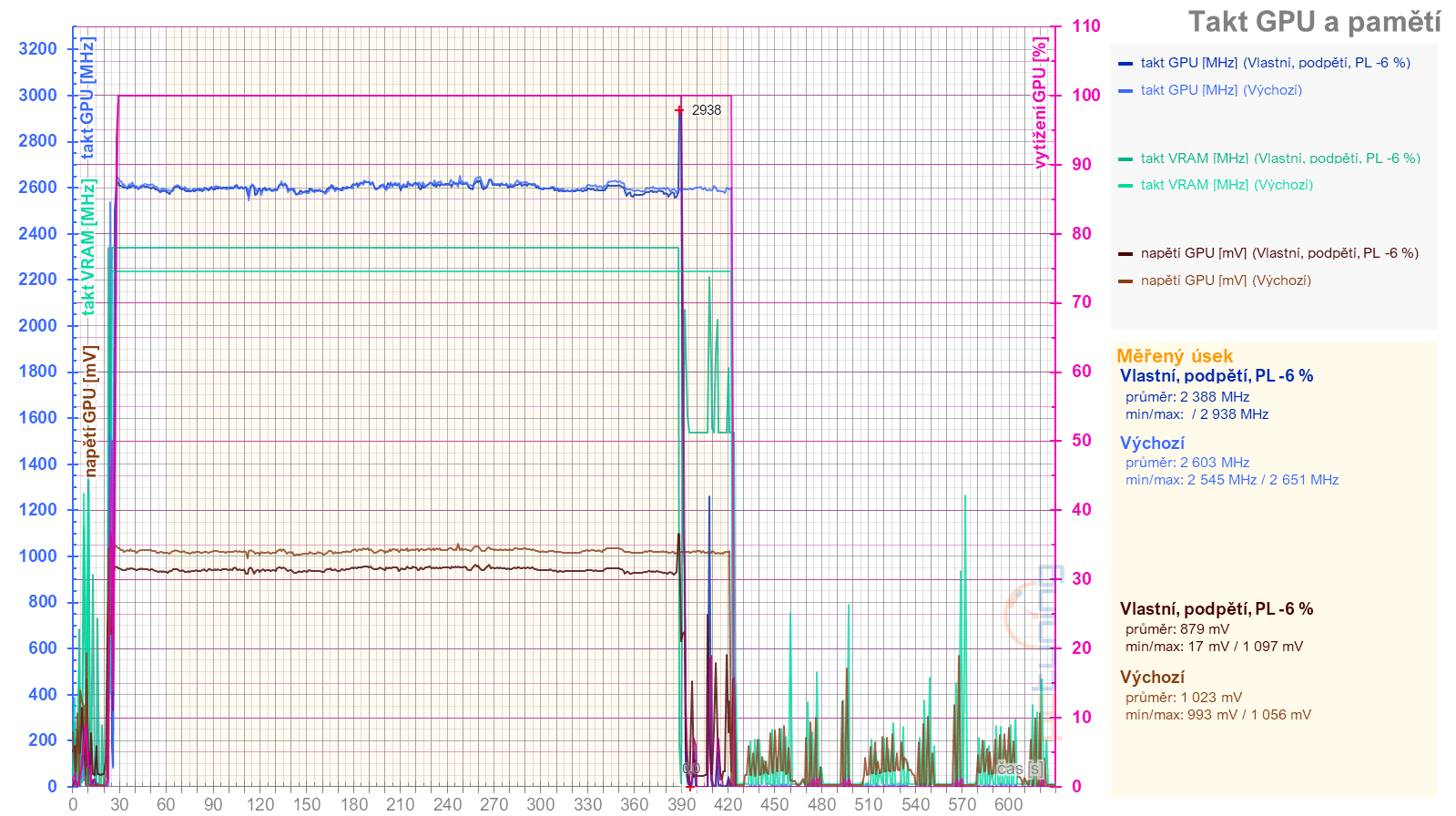Screen dimensions: 1456x816
Task: Click the 50 tick on right axis
Action: (1081, 440)
